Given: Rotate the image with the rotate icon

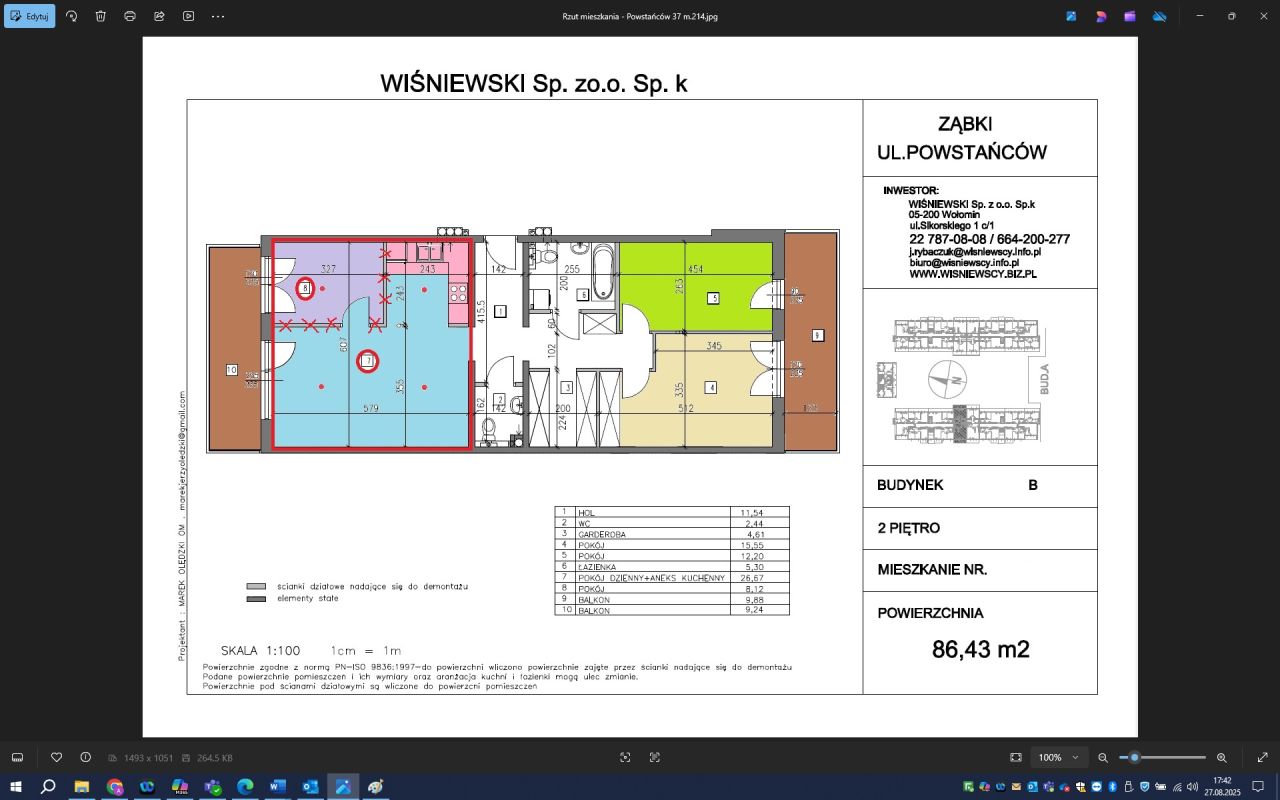Looking at the screenshot, I should [x=71, y=16].
